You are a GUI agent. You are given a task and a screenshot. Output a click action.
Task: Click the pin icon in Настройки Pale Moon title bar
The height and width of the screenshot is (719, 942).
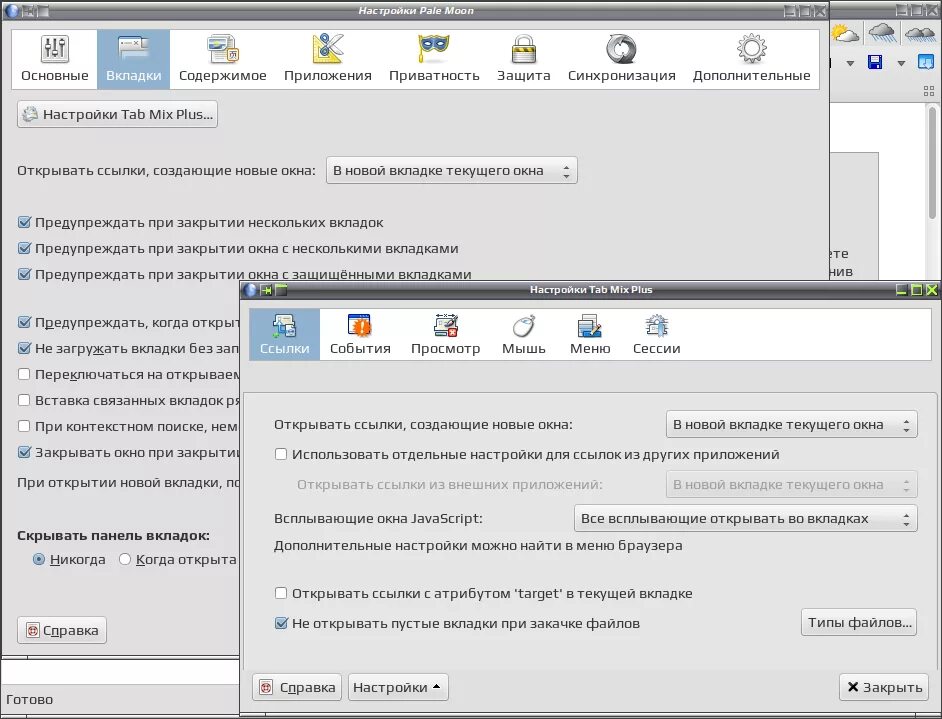[28, 10]
